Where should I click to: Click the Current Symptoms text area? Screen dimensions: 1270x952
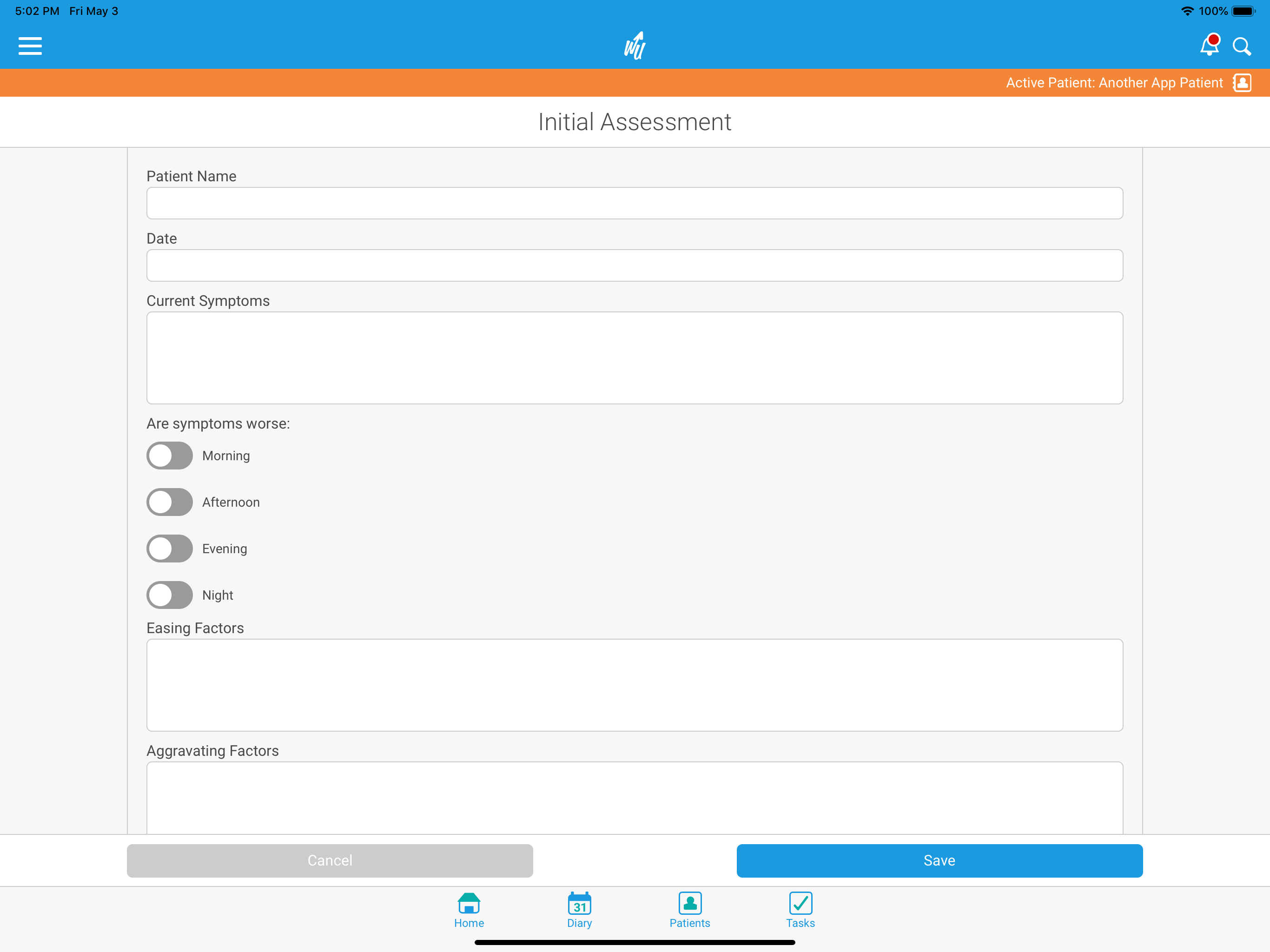click(635, 358)
